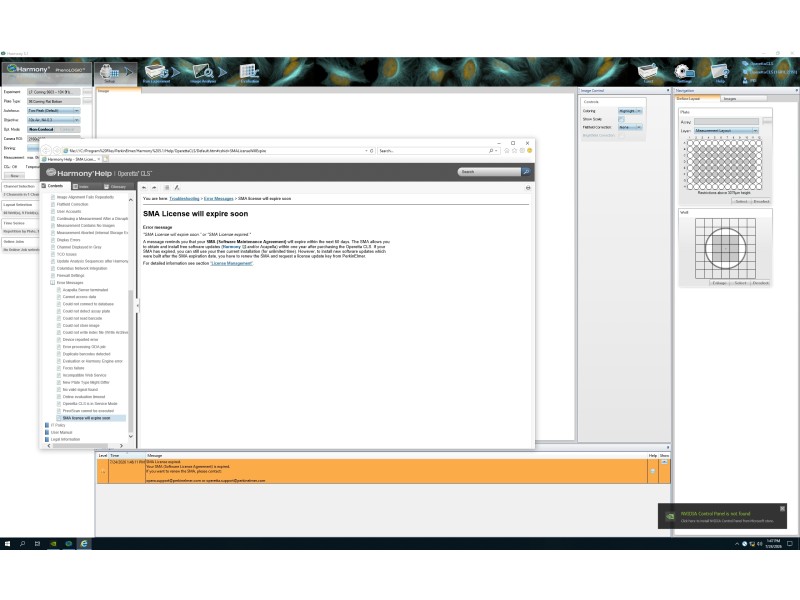The width and height of the screenshot is (800, 600).
Task: Open browser favorites star icon
Action: [x=514, y=151]
